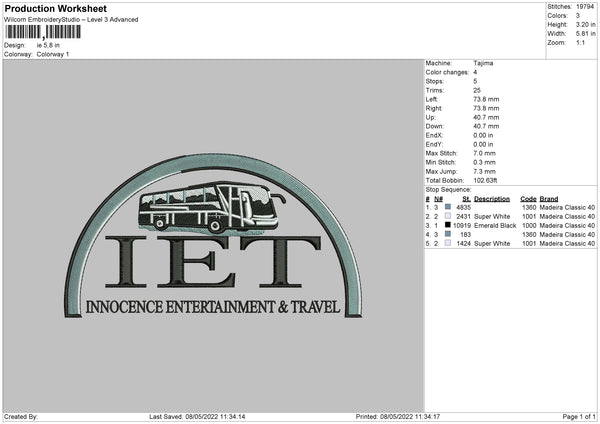
Task: Click the N# column header
Action: click(438, 199)
